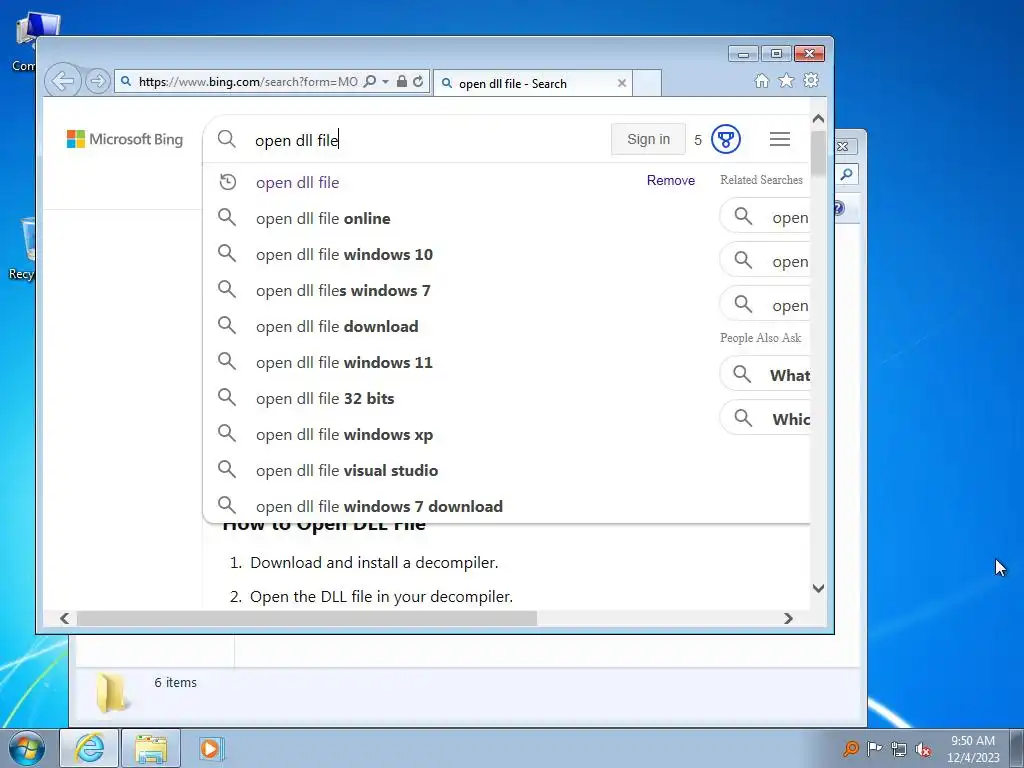Launch Windows Media Player from taskbar
This screenshot has width=1024, height=768.
(211, 748)
